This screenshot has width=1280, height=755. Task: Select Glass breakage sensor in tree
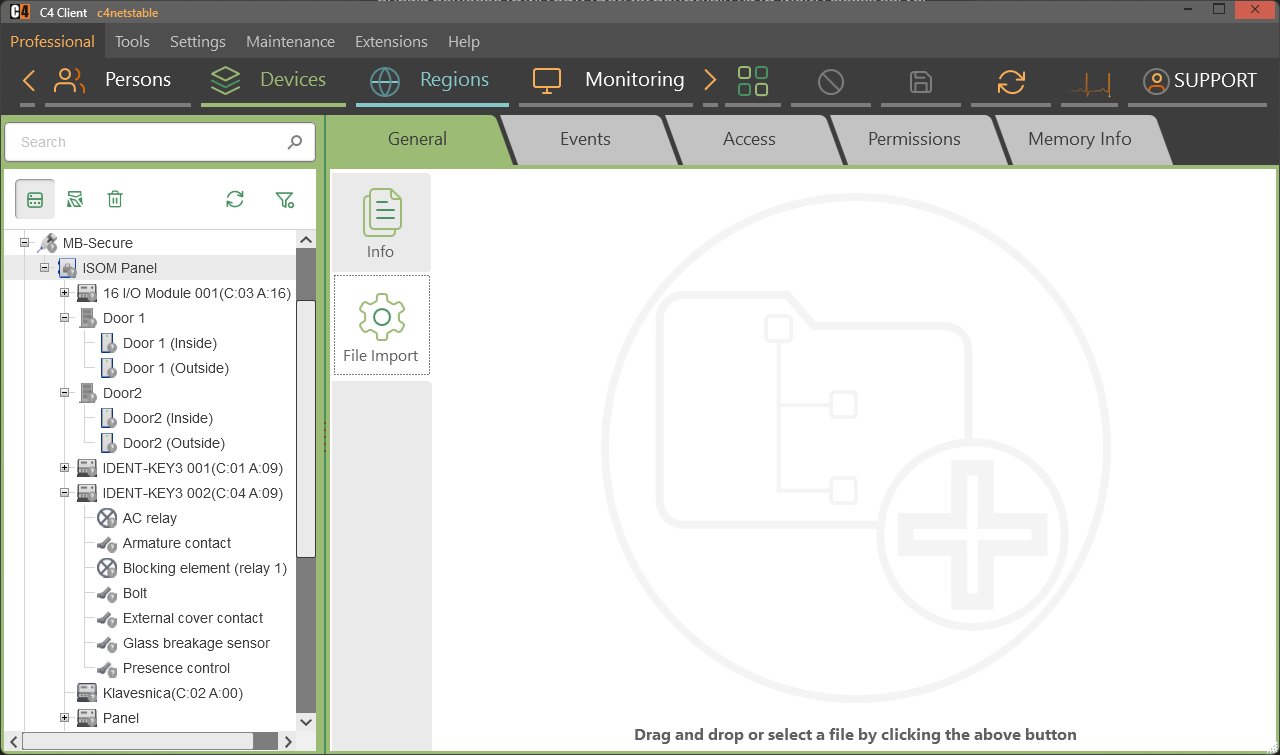(x=196, y=643)
